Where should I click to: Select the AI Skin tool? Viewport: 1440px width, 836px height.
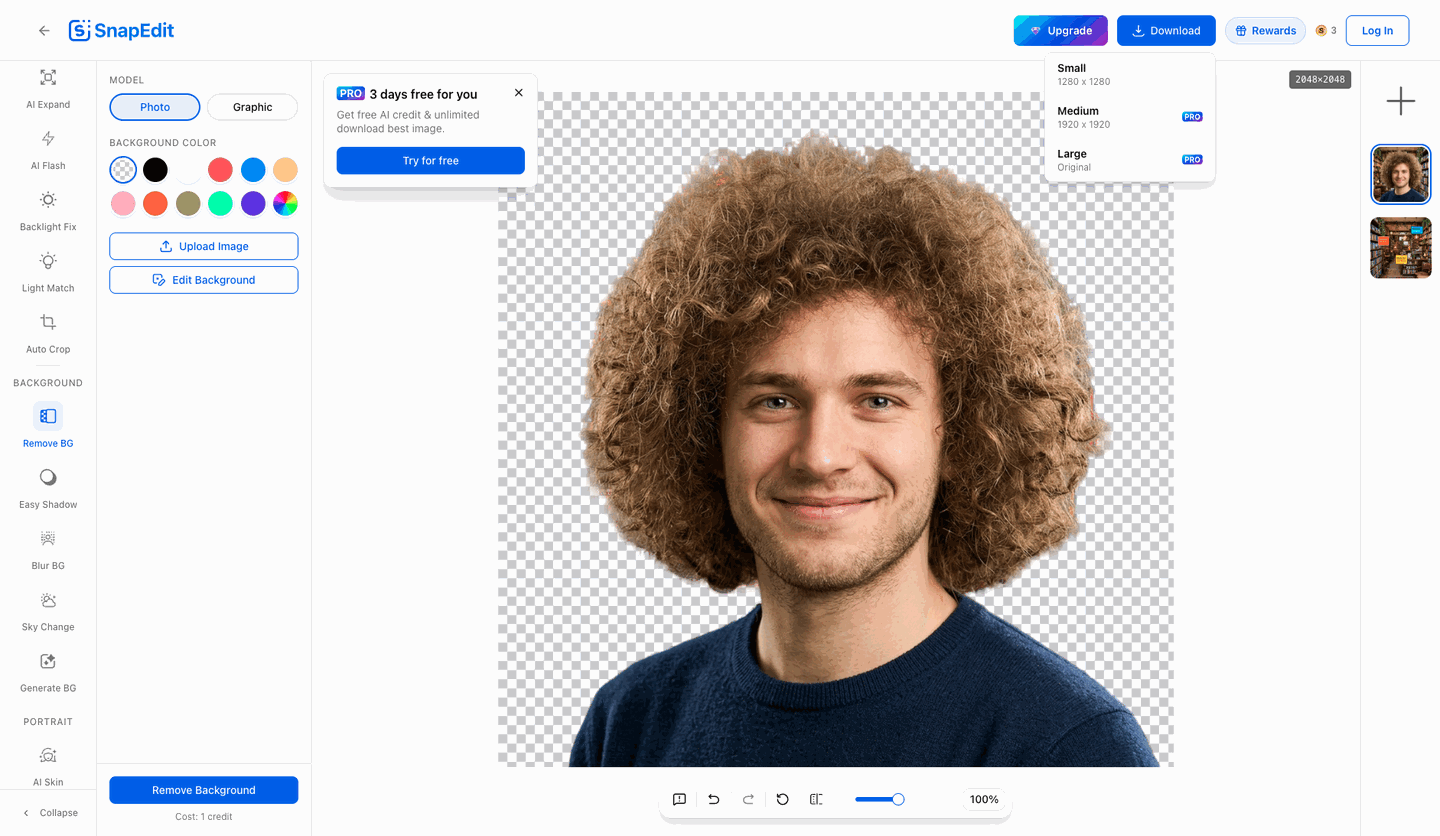coord(48,765)
